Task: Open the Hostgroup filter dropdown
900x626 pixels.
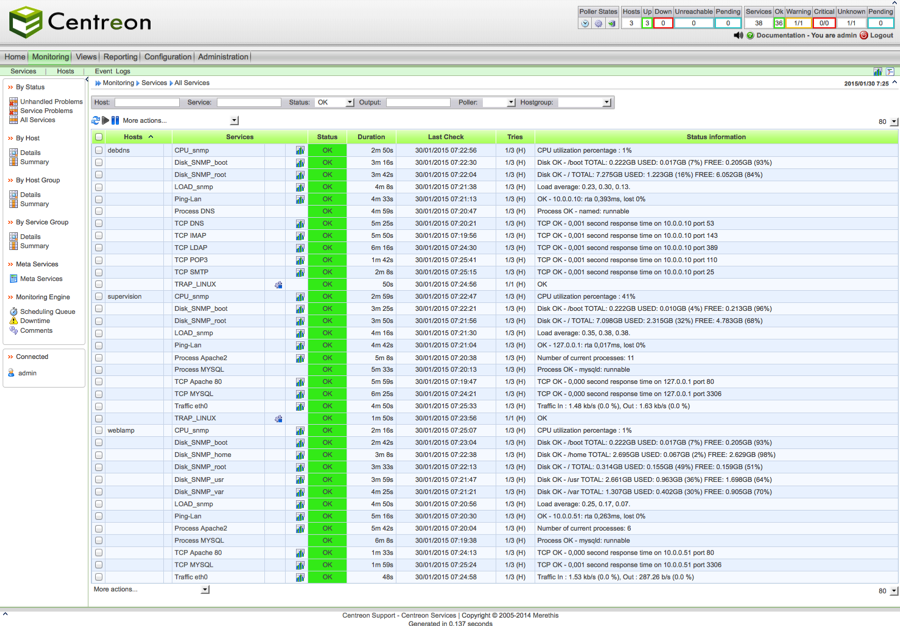Action: click(585, 102)
